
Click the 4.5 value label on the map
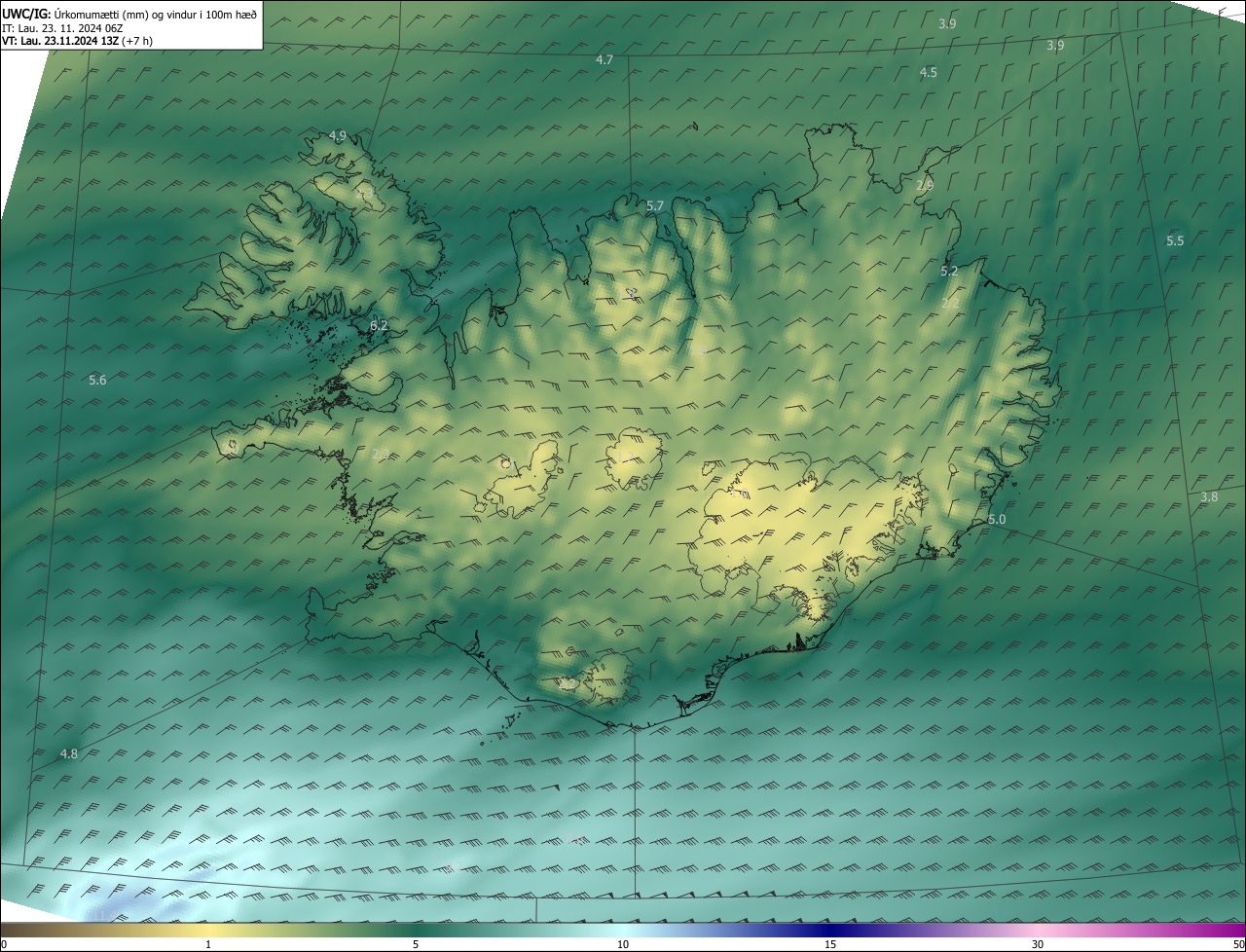coord(929,73)
